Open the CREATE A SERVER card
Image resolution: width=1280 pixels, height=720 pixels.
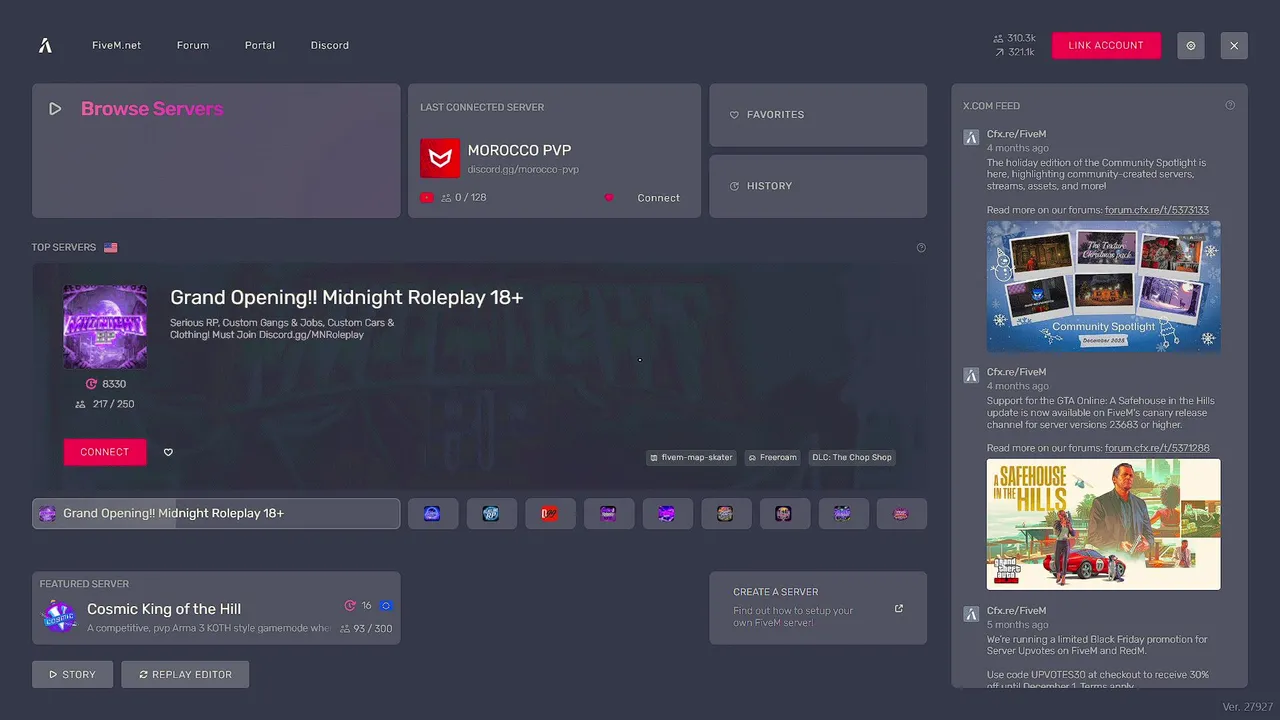coord(818,608)
